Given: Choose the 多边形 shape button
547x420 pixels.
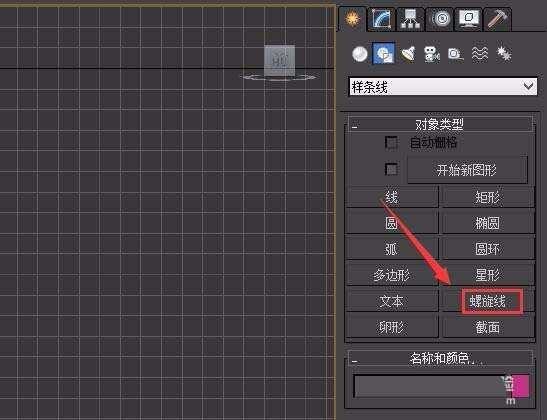Looking at the screenshot, I should [392, 276].
